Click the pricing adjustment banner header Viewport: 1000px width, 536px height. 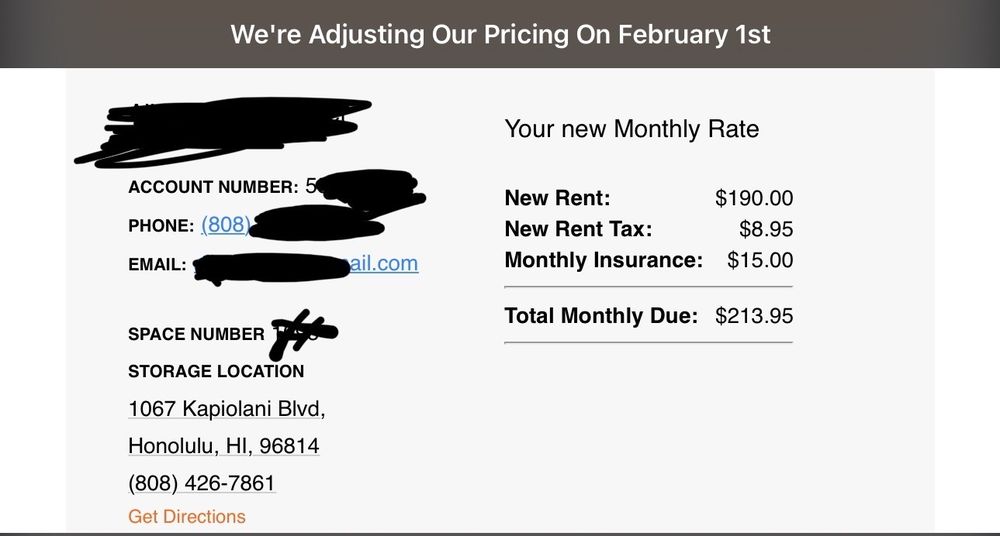click(x=500, y=34)
